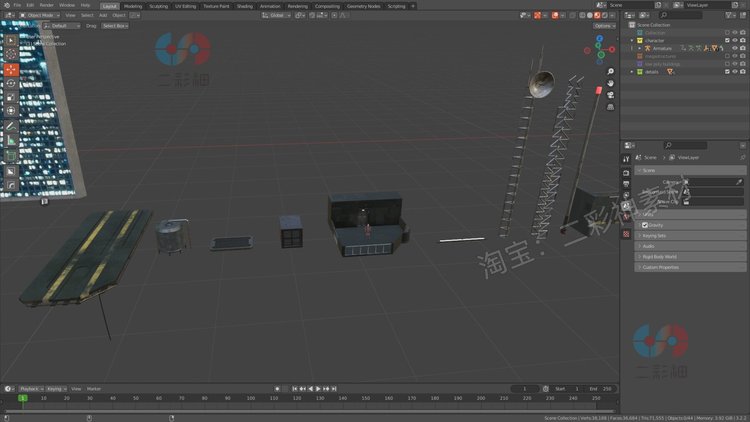
Task: Open the Tool properties tab icon
Action: click(626, 159)
